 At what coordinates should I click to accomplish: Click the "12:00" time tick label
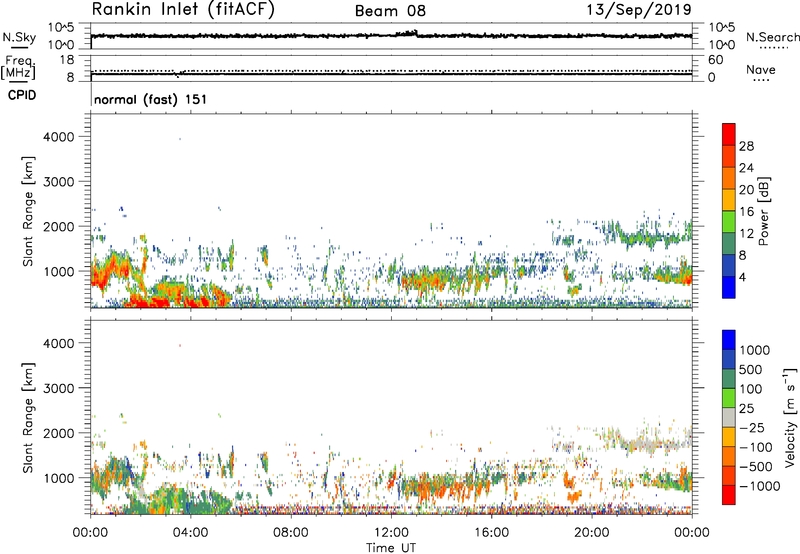tap(391, 533)
